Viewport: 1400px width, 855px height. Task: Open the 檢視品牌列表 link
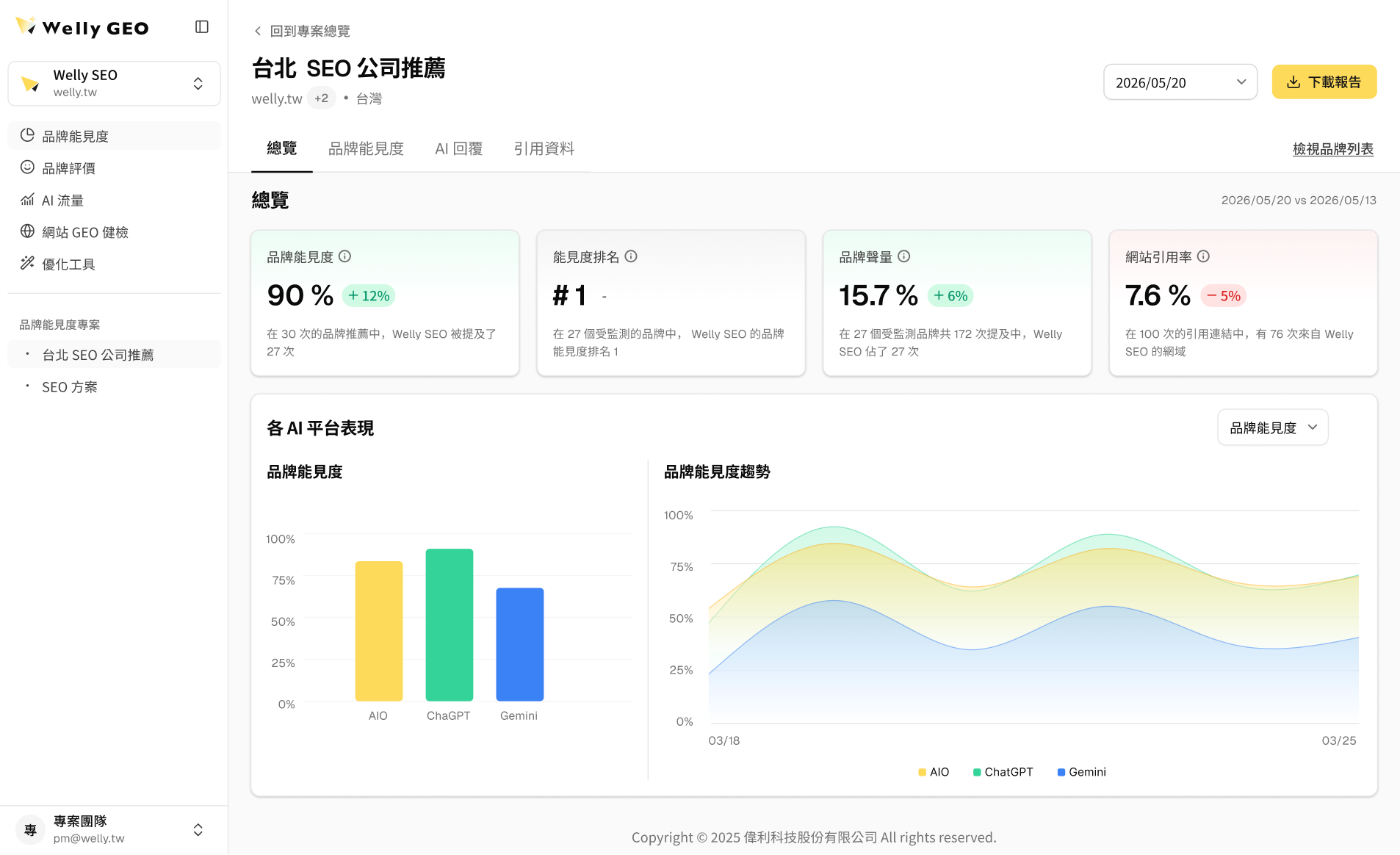tap(1332, 149)
